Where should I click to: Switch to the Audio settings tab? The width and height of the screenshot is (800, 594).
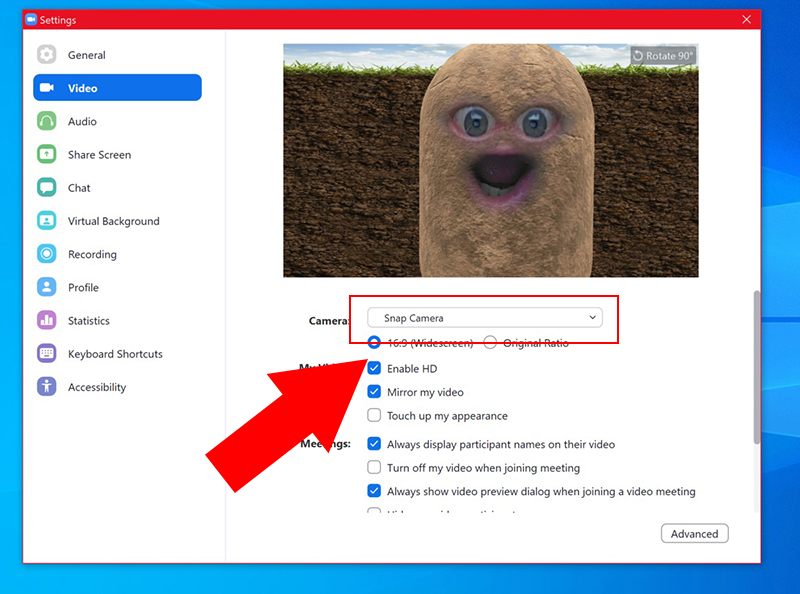tap(117, 121)
